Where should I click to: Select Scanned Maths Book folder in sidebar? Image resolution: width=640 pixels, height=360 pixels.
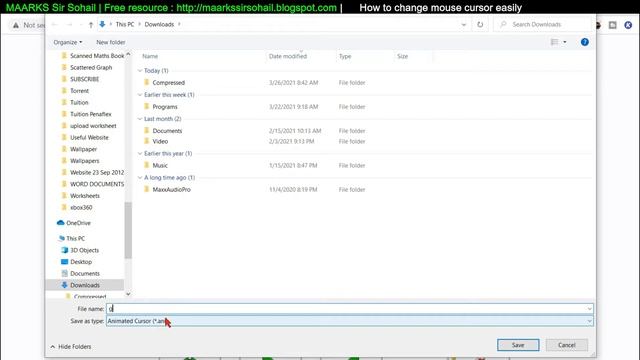click(93, 56)
